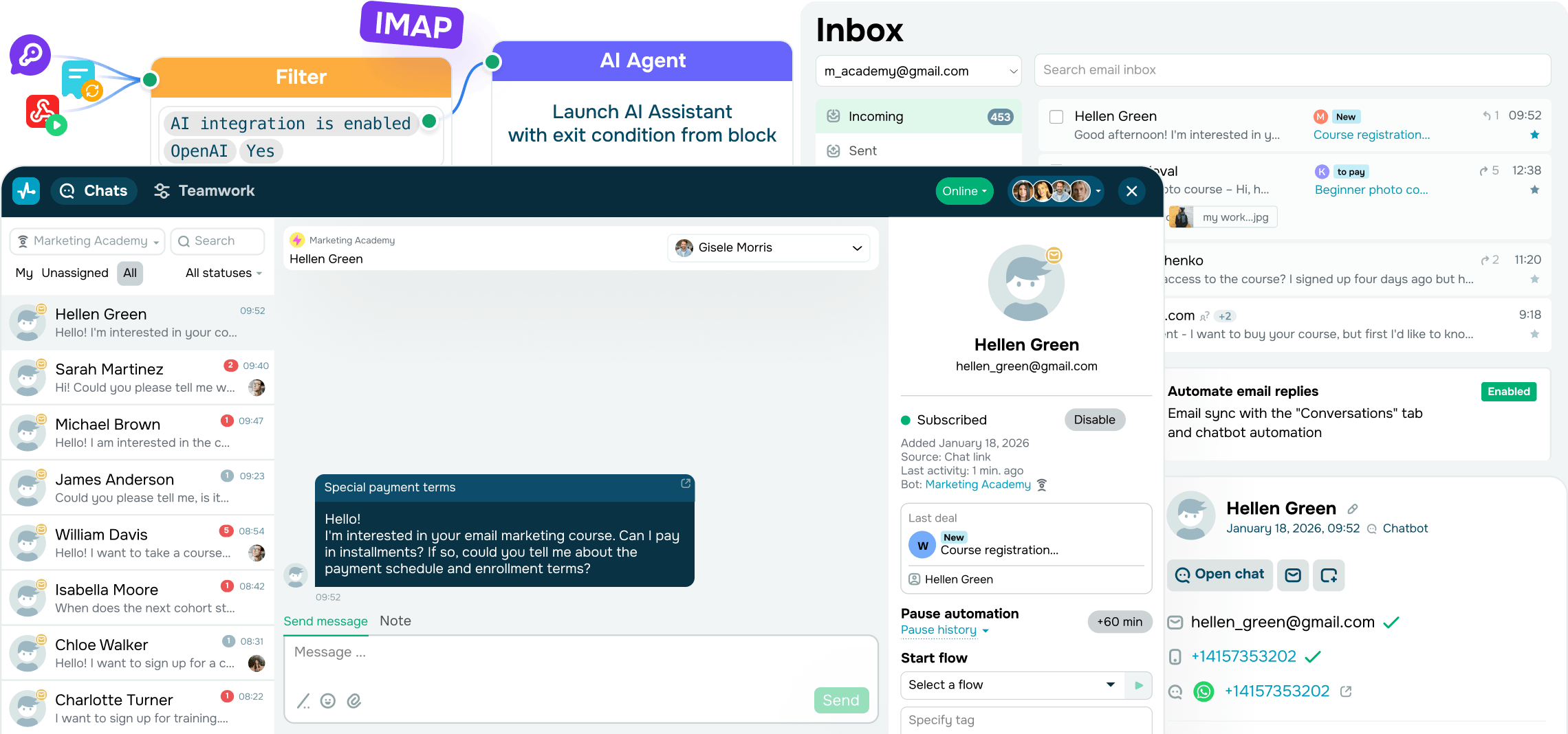Click the play button to start flow
The image size is (1568, 734).
pos(1139,685)
